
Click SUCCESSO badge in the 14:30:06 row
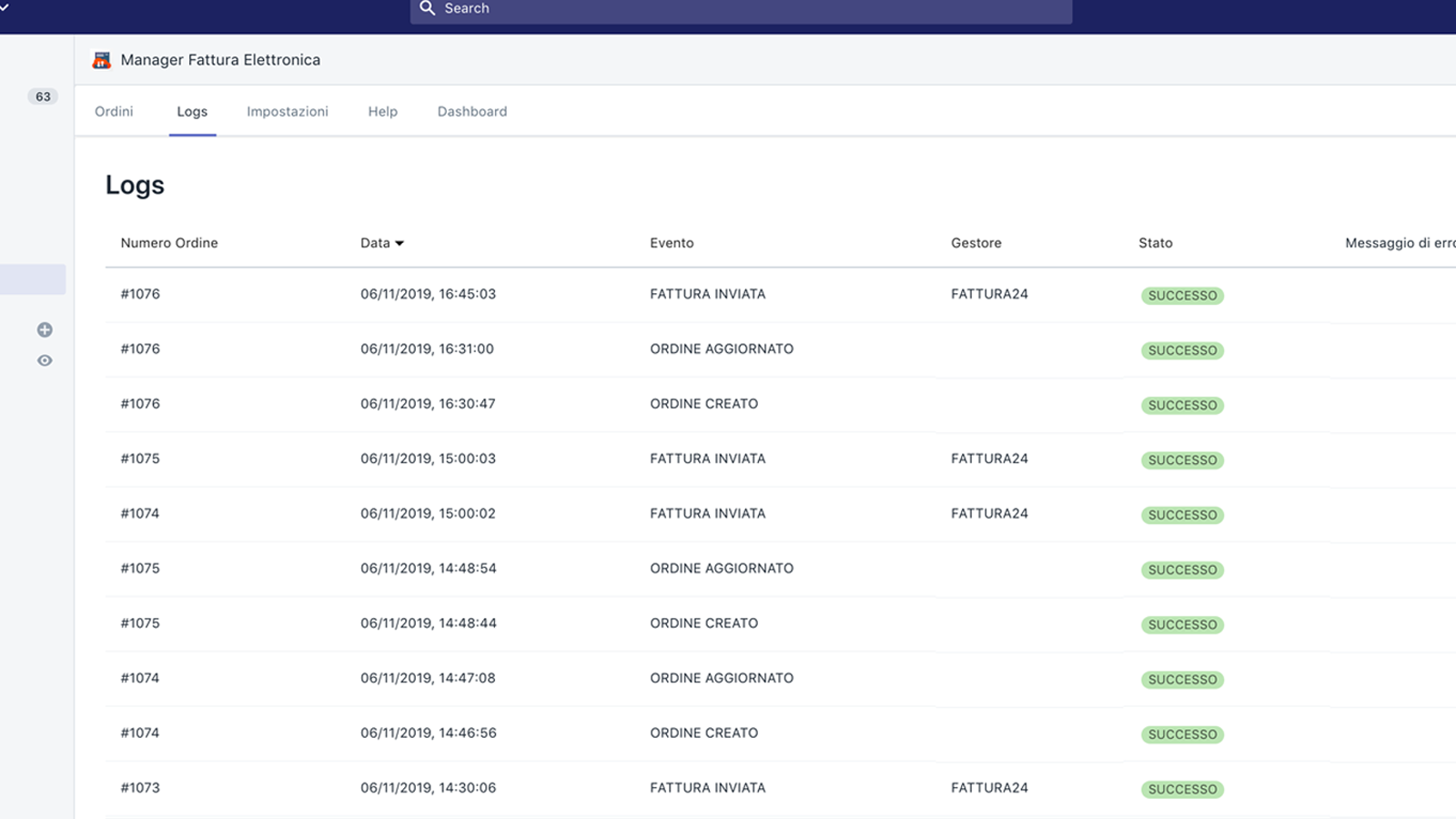(1182, 789)
